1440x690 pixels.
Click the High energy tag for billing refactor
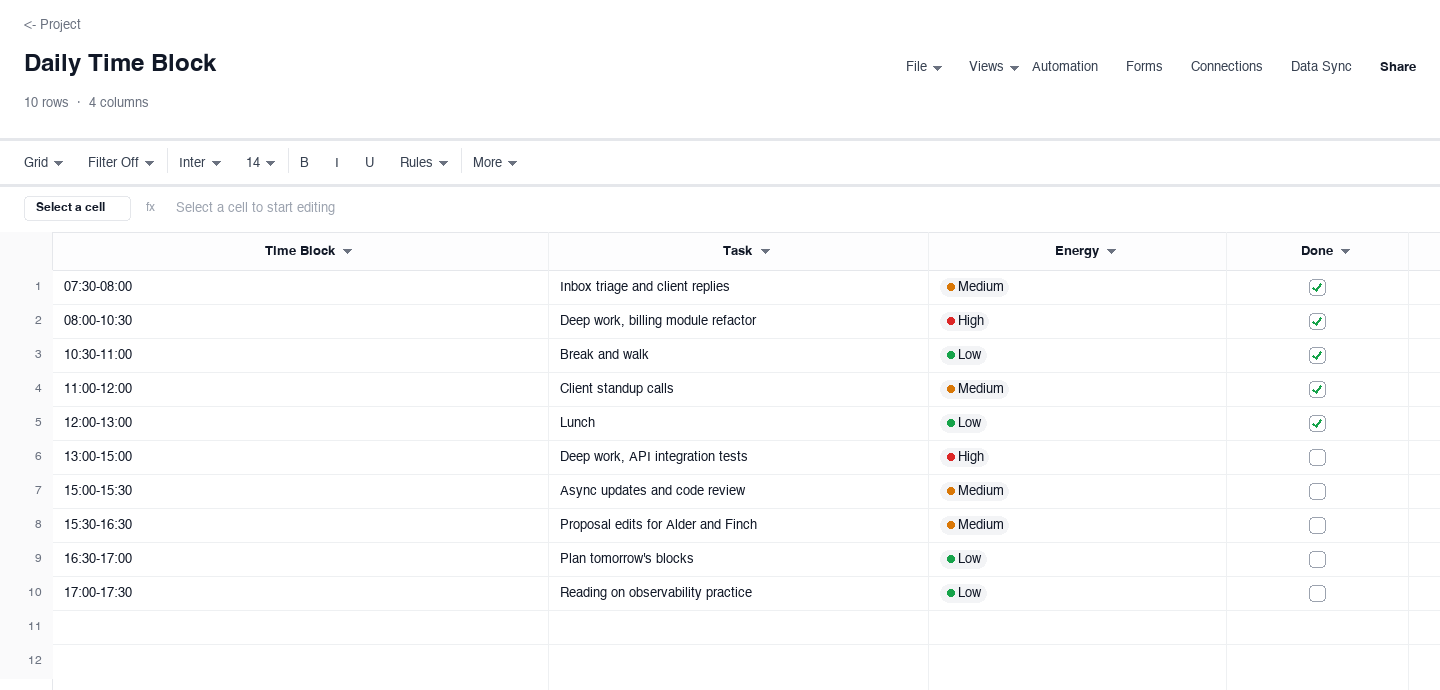[965, 321]
